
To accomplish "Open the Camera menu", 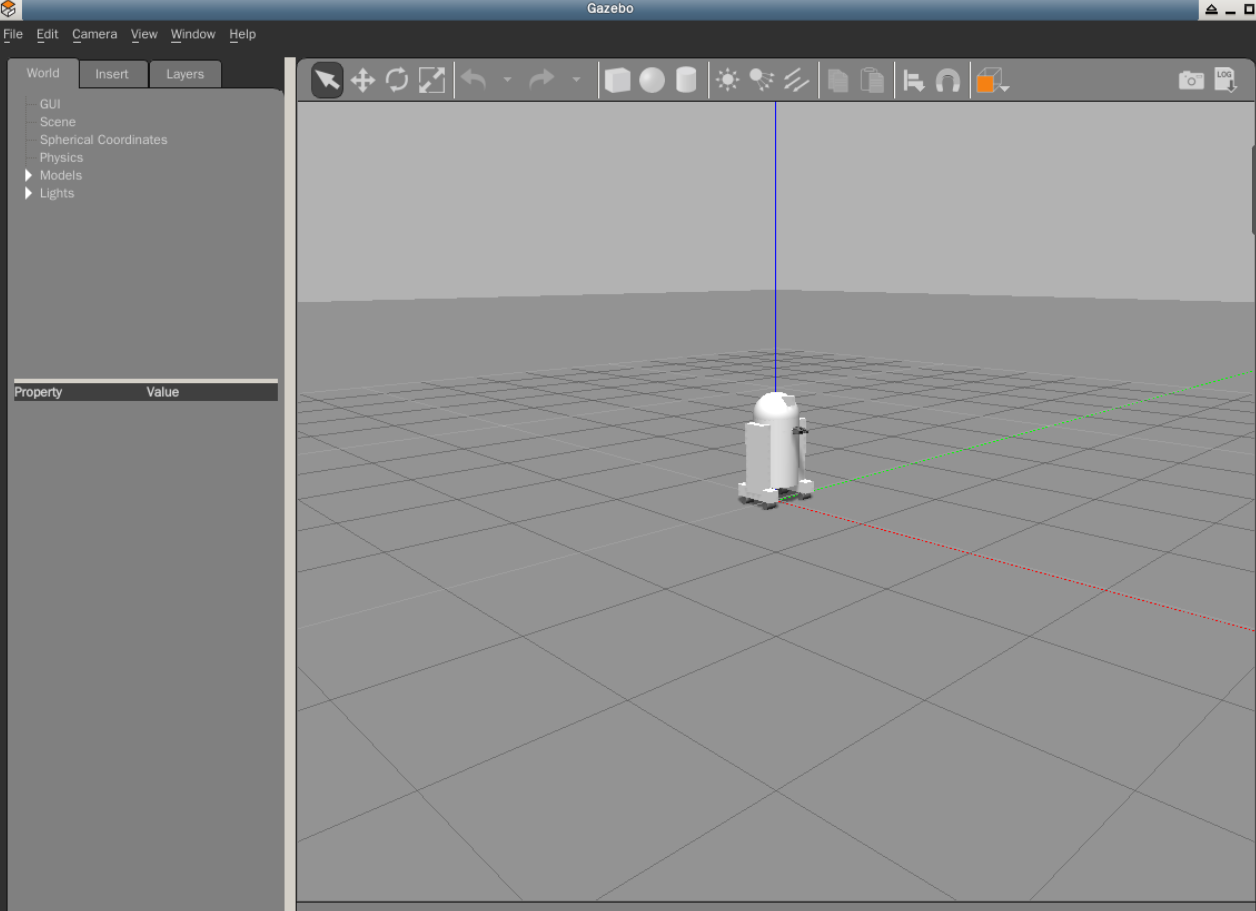I will click(94, 34).
